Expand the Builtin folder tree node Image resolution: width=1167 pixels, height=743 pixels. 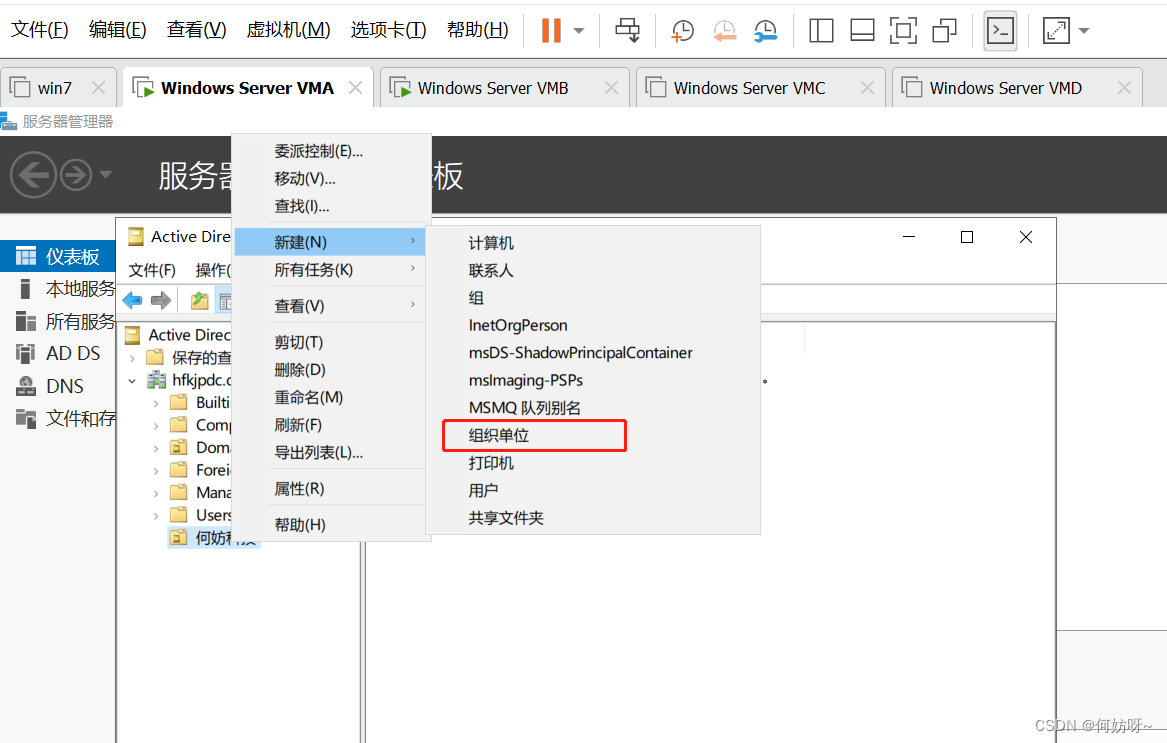(x=156, y=402)
